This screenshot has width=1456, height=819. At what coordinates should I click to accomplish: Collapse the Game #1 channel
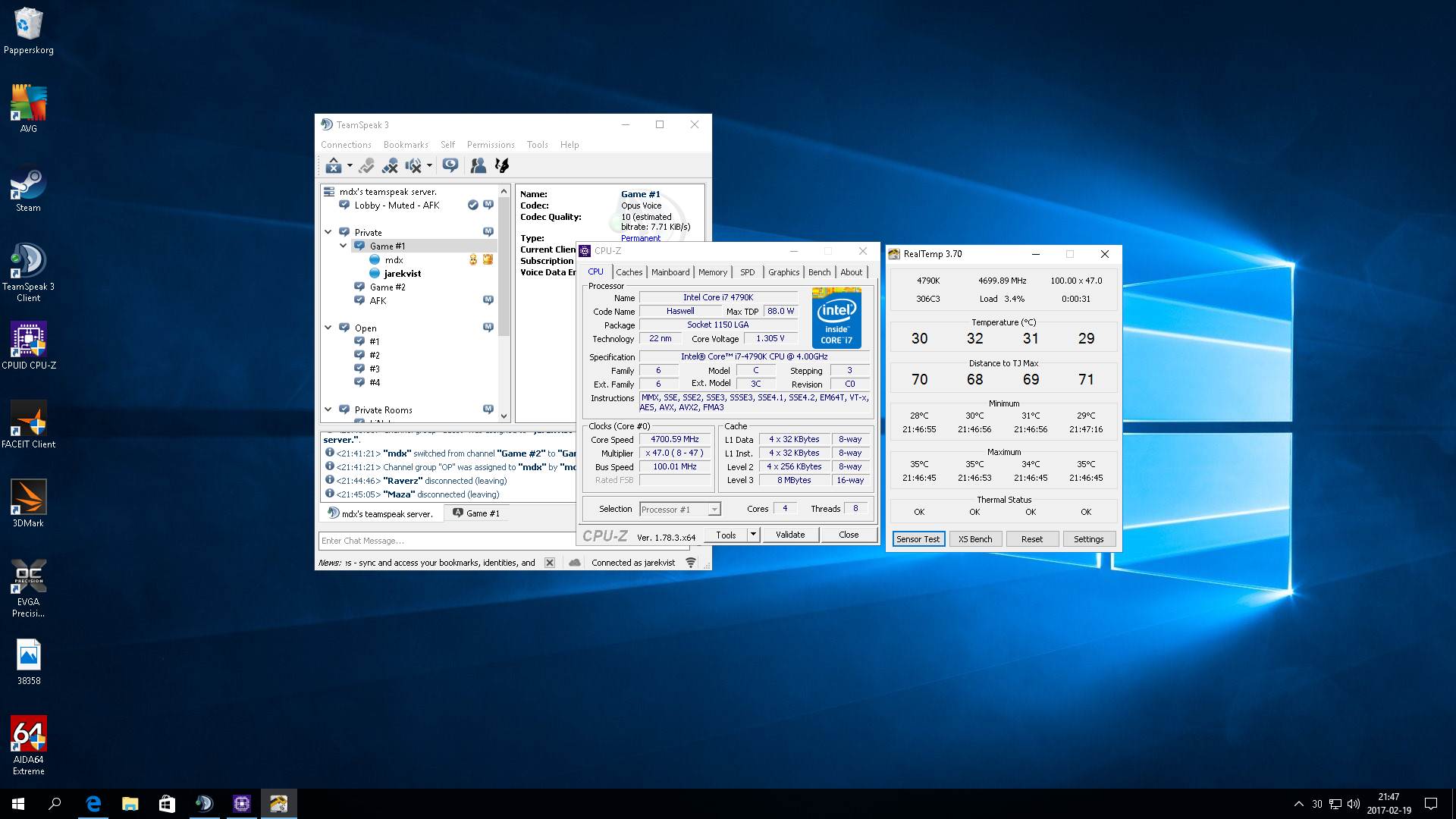343,246
